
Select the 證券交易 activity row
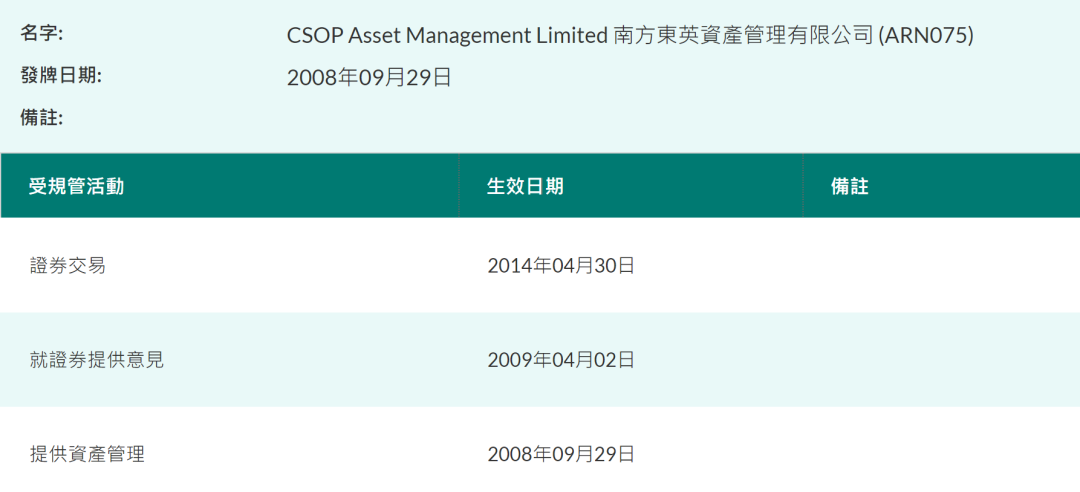[68, 265]
